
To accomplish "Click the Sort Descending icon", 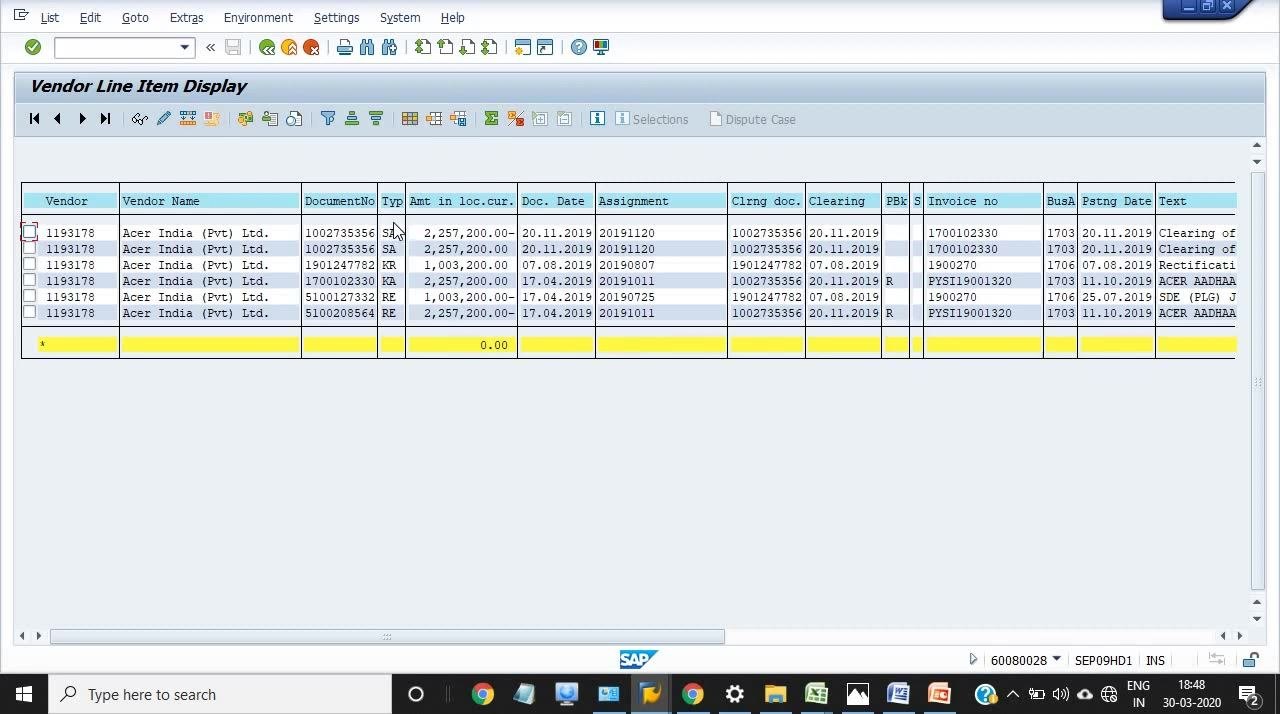I will 376,119.
